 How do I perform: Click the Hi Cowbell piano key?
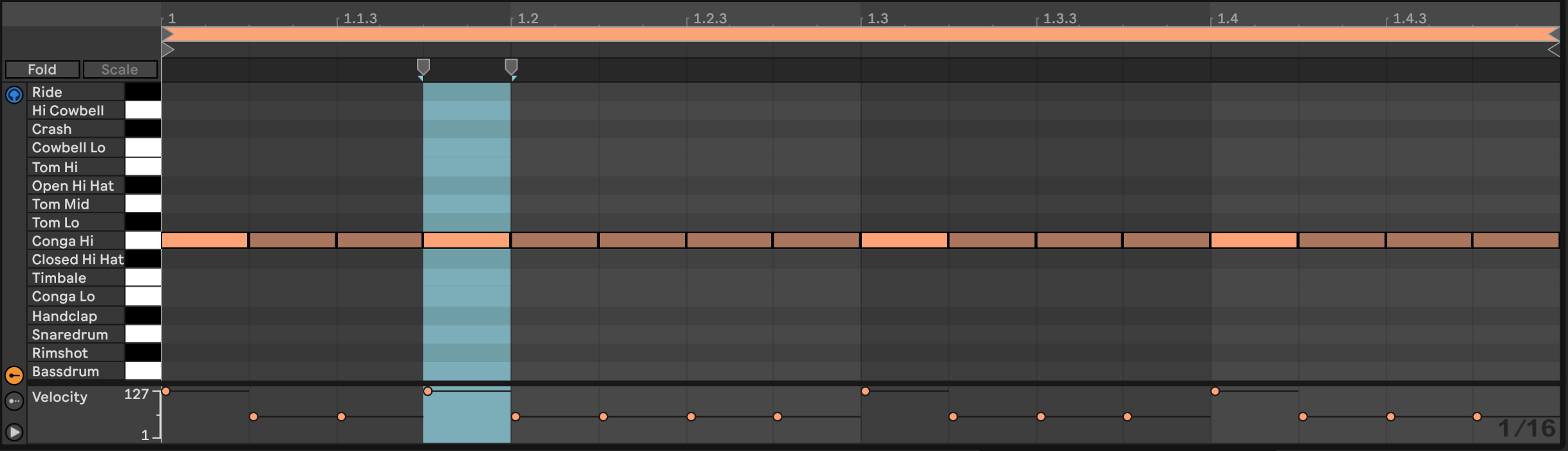tap(143, 110)
